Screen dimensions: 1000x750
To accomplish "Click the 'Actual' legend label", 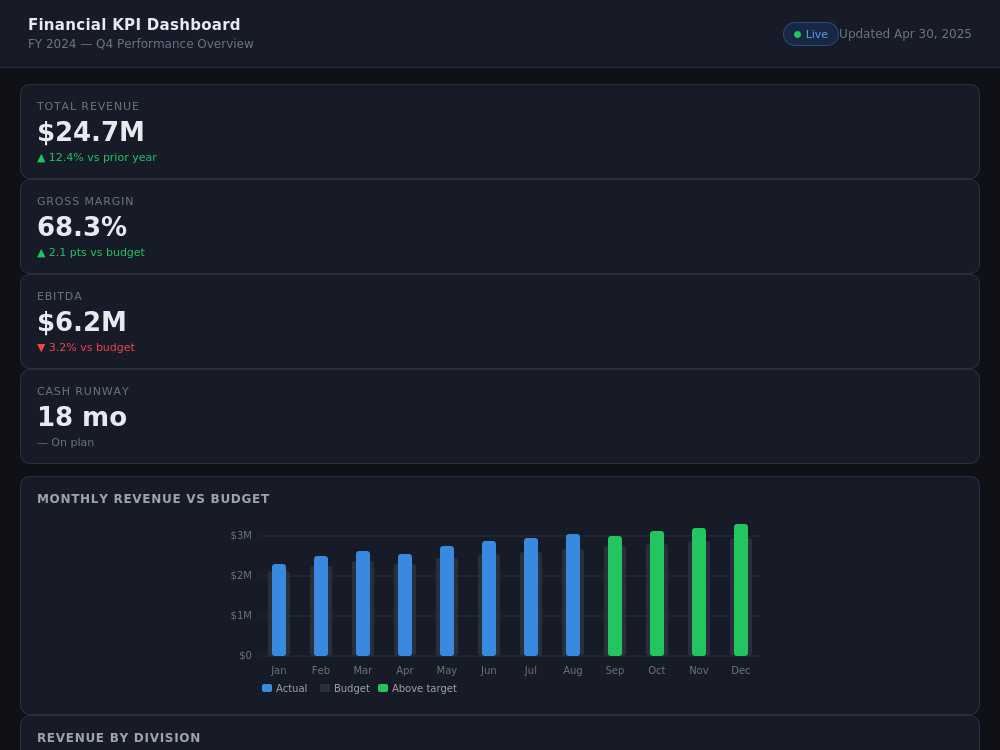I will [291, 689].
